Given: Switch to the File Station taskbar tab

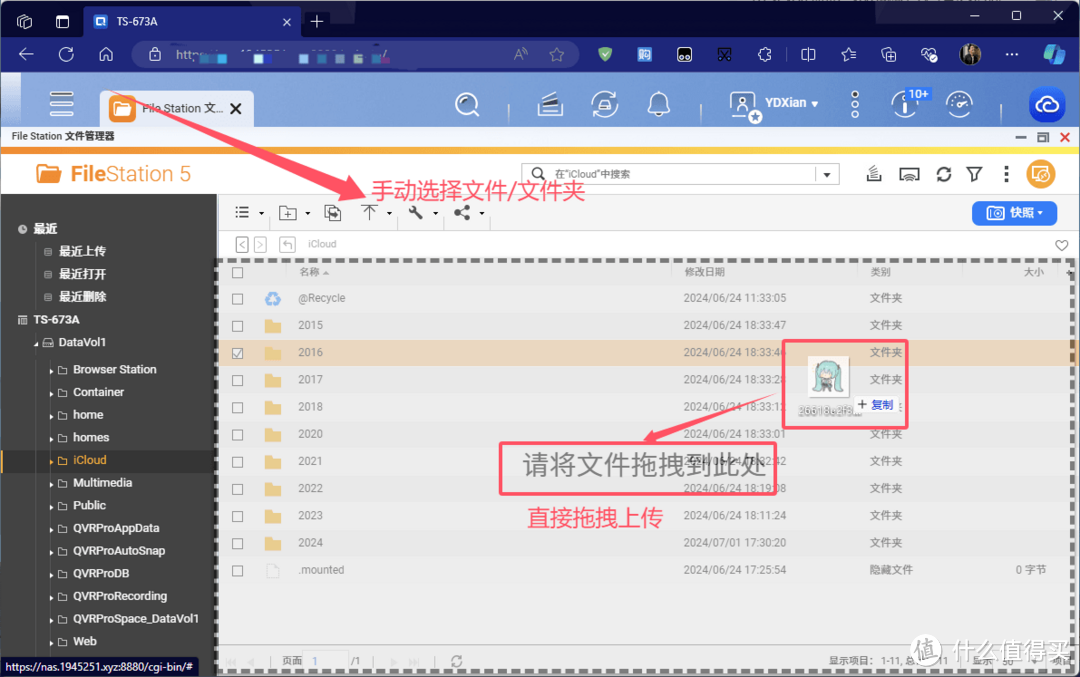Looking at the screenshot, I should [x=177, y=109].
